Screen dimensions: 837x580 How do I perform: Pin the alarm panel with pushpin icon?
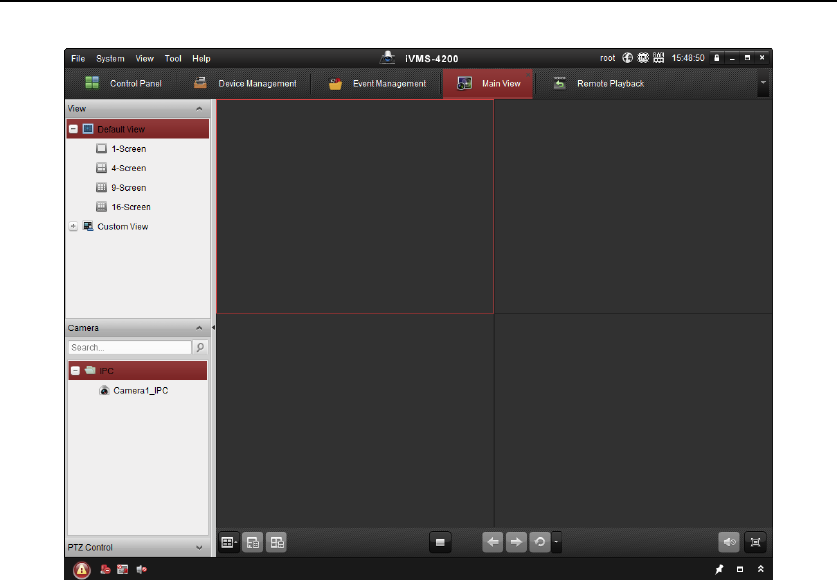coord(719,569)
